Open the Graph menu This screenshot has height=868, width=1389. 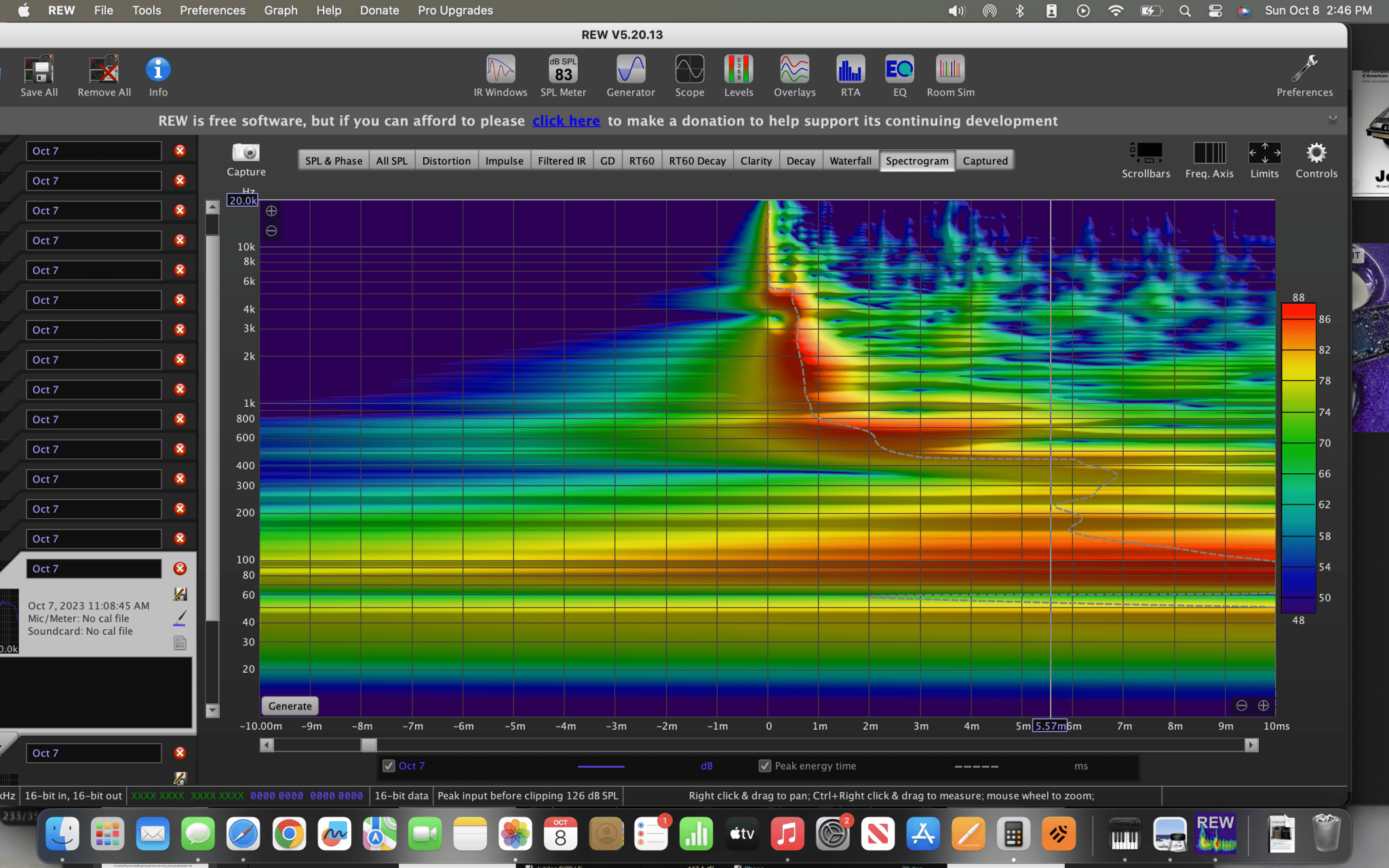281,10
